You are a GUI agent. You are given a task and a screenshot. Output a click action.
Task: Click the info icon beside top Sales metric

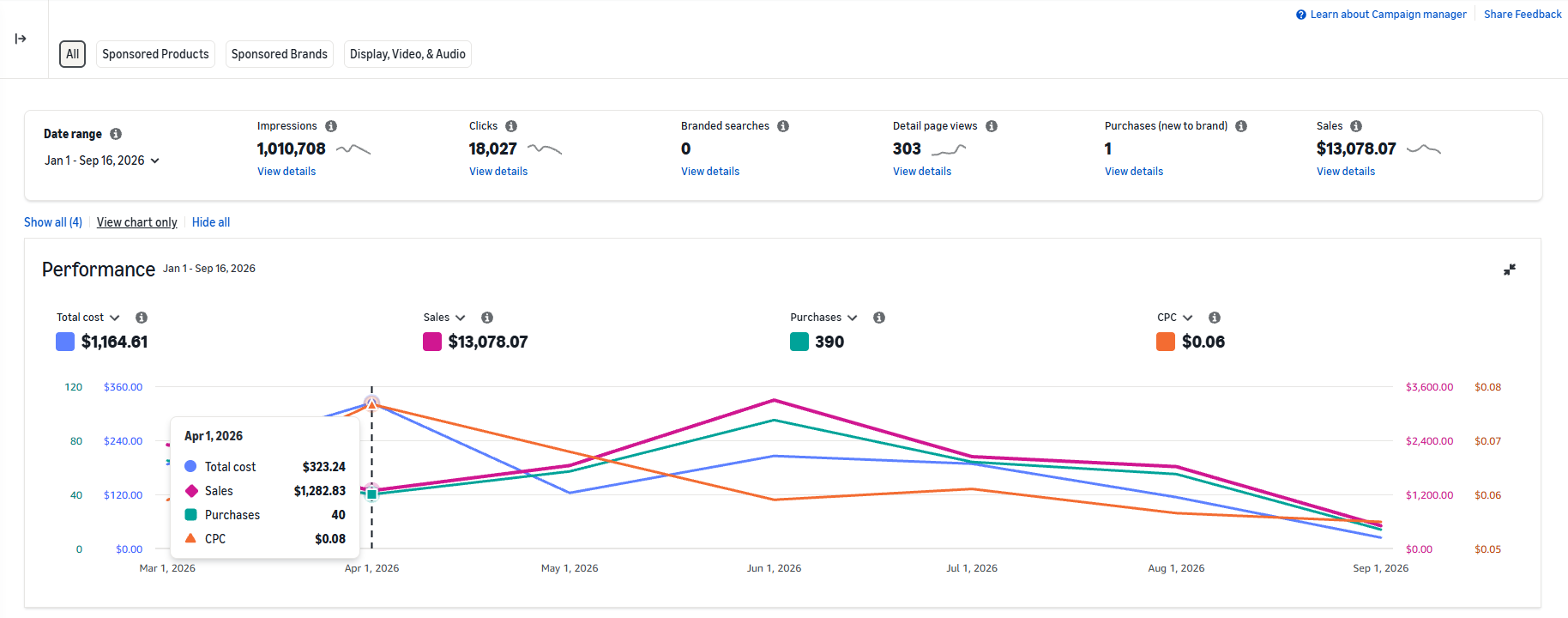pyautogui.click(x=1356, y=126)
